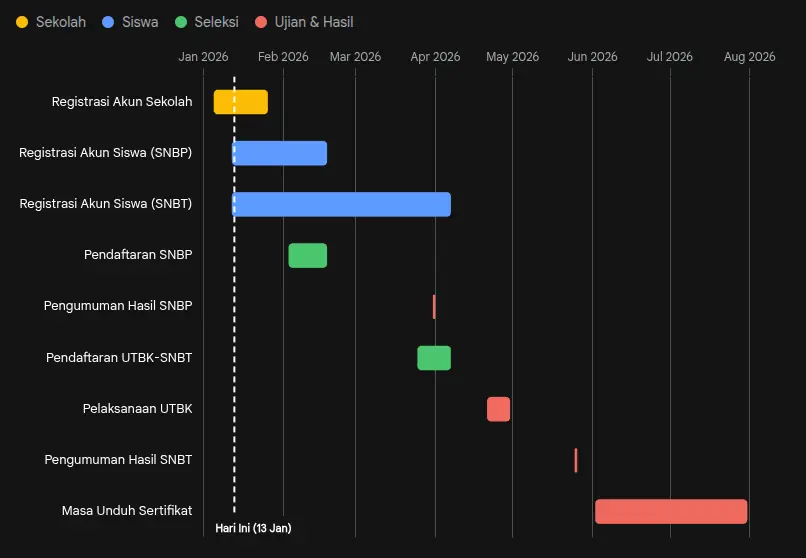
Task: Select the red Masa Unduh Sertifikat bar
Action: (x=671, y=511)
